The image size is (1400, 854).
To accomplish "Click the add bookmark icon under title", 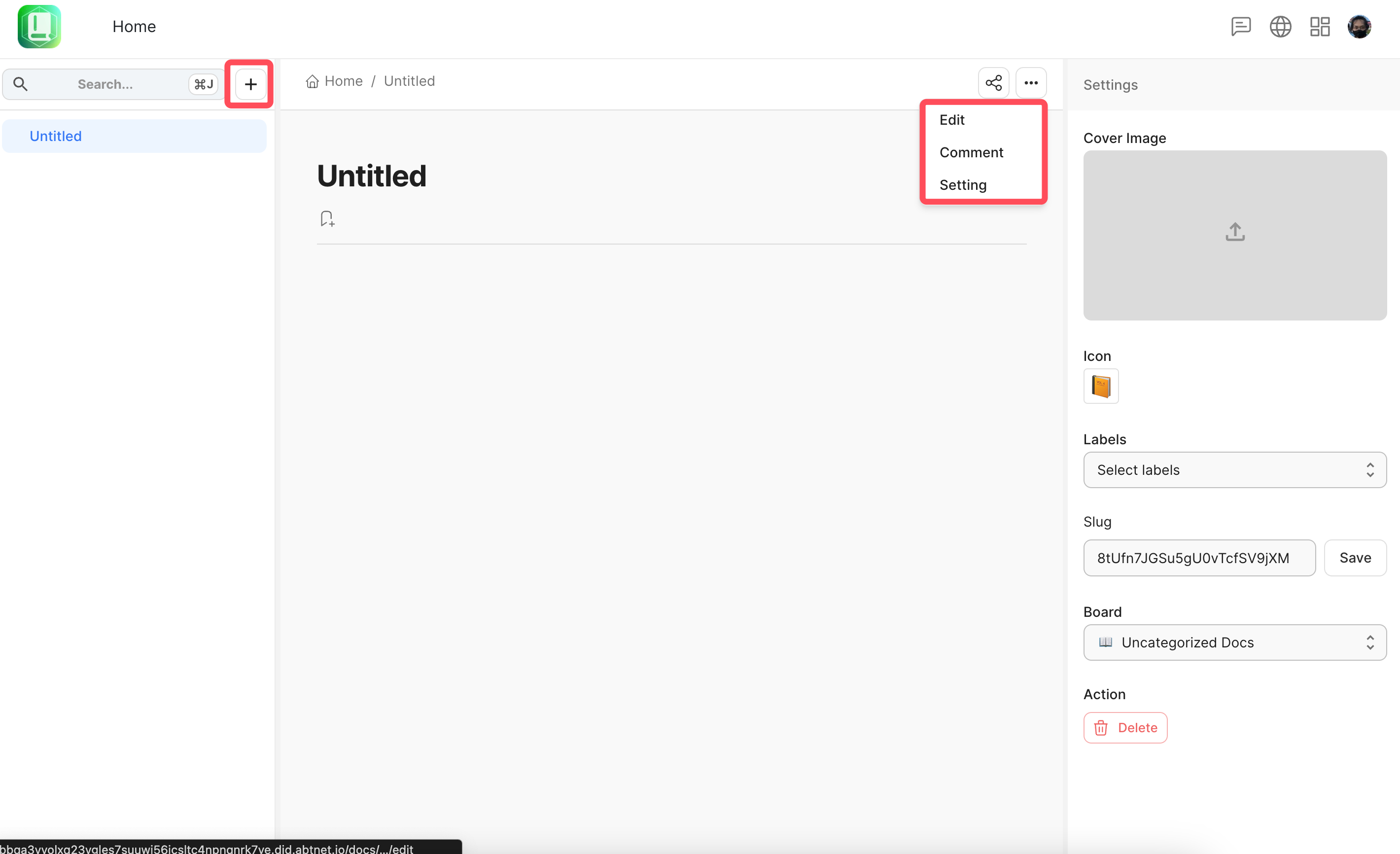I will pos(327,219).
